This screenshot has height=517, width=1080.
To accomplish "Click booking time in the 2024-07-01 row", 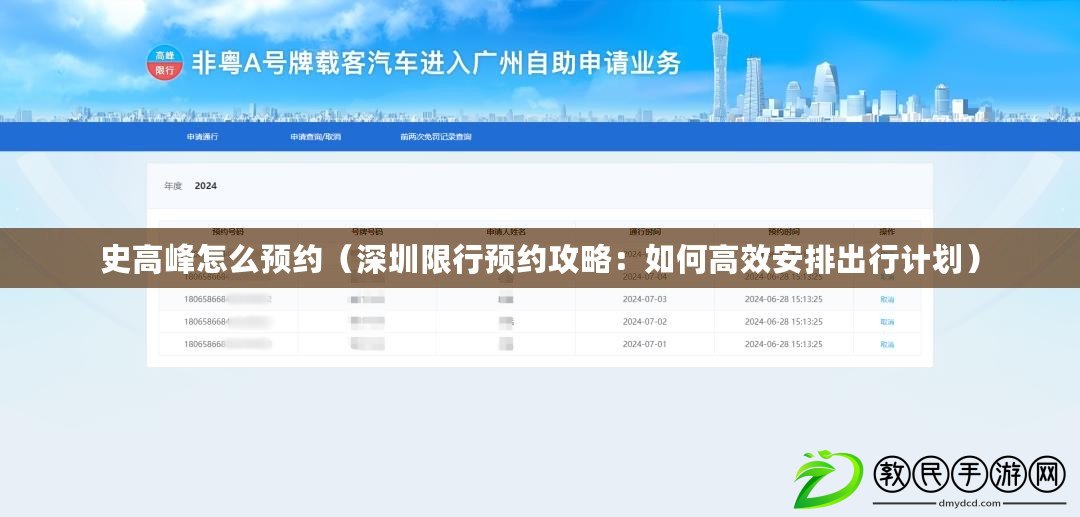I will coord(784,344).
